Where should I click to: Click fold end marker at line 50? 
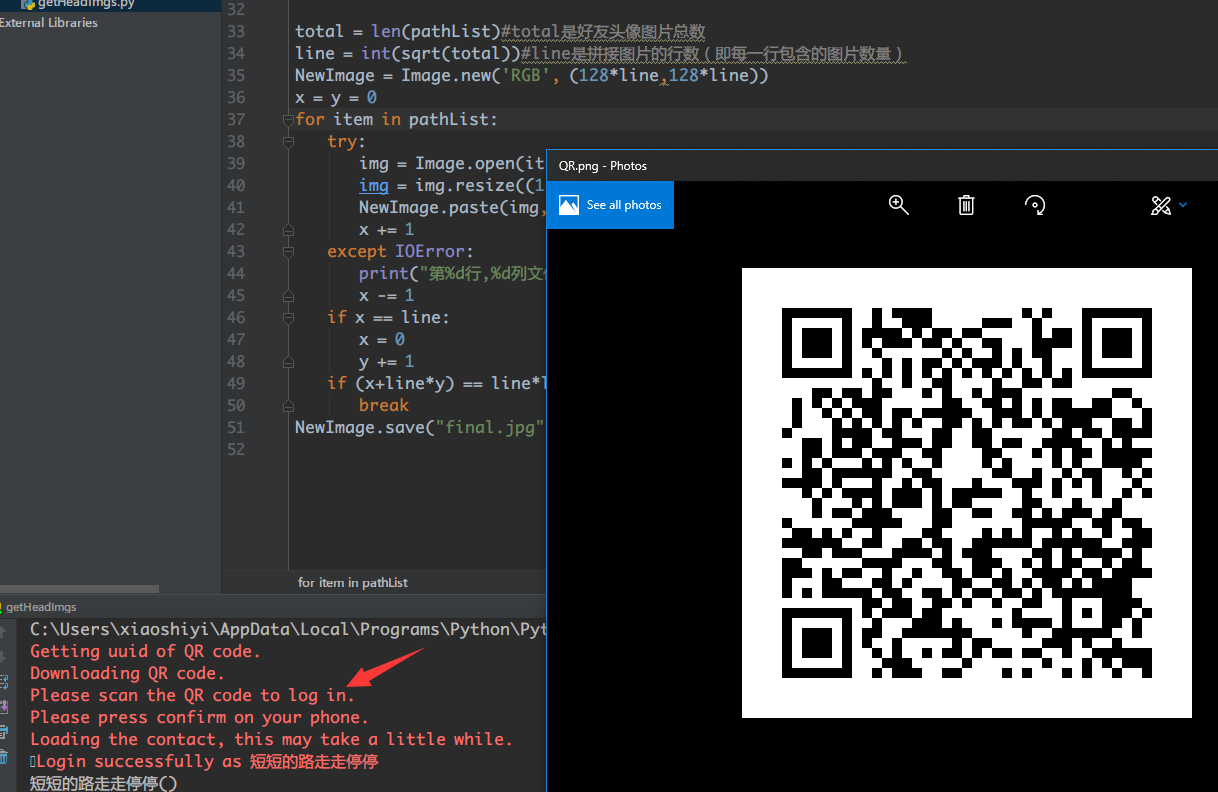[x=288, y=405]
